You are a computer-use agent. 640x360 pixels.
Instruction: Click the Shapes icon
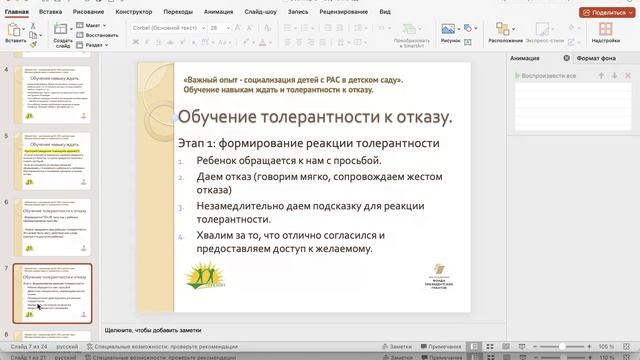468,28
